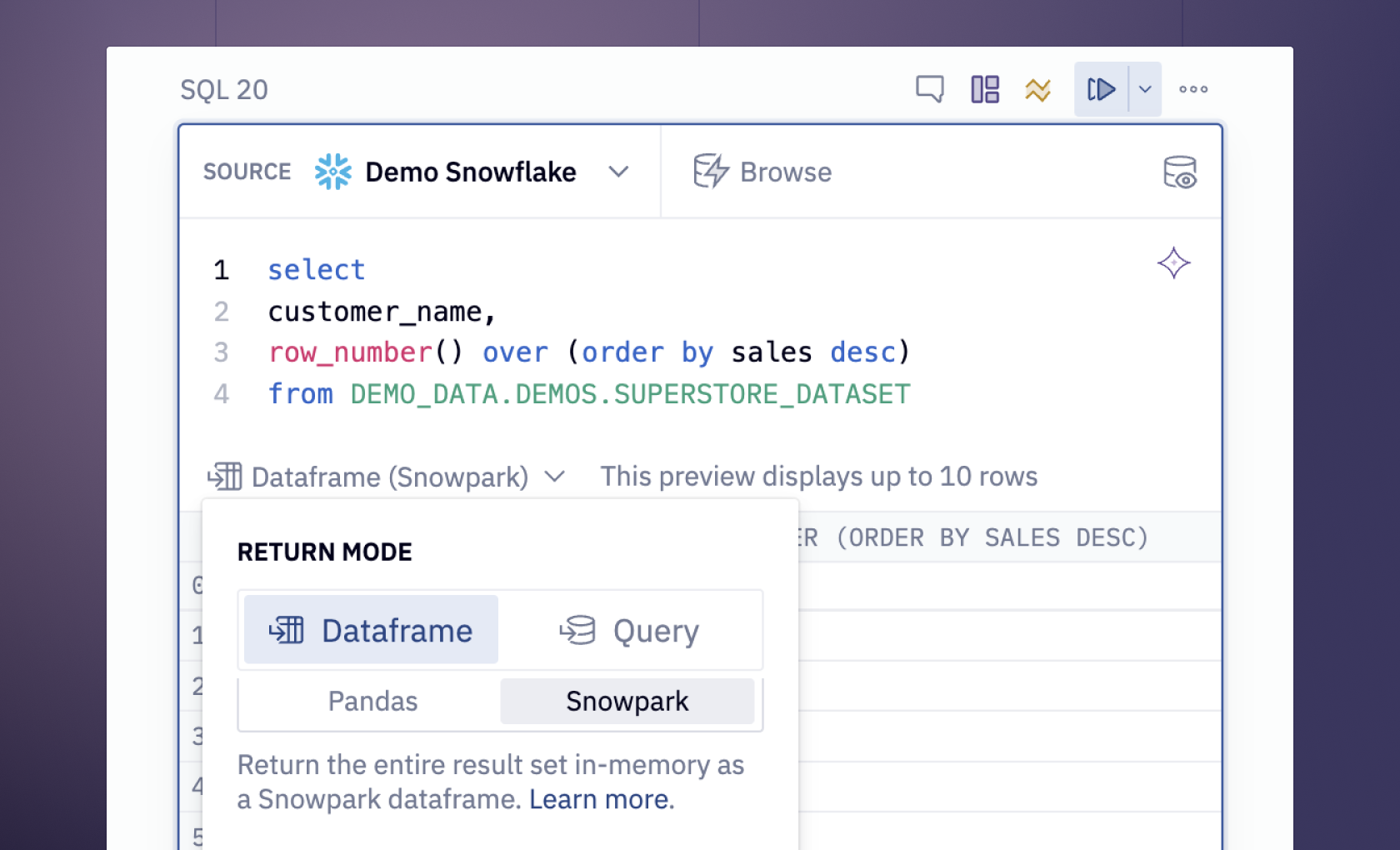The height and width of the screenshot is (850, 1400).
Task: Collapse the Dataframe (Snowpark) return mode dropdown
Action: tap(387, 477)
